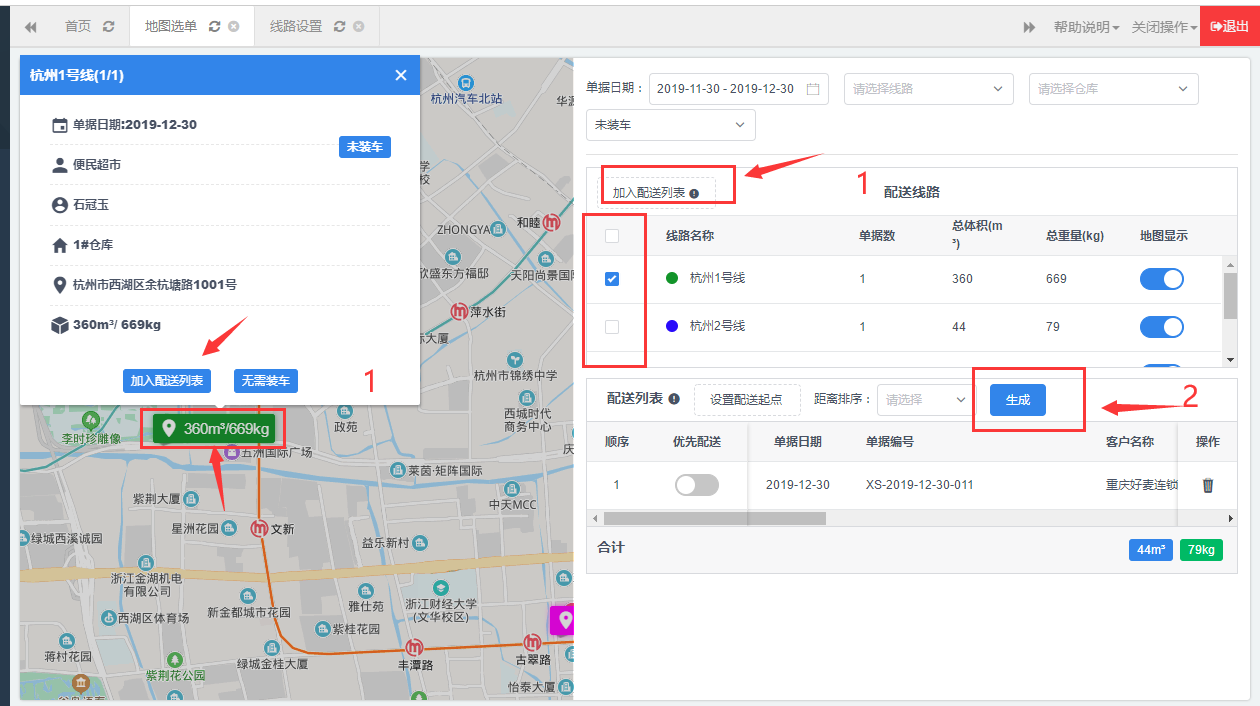1260x706 pixels.
Task: Click the magenta location marker on map
Action: 565,620
